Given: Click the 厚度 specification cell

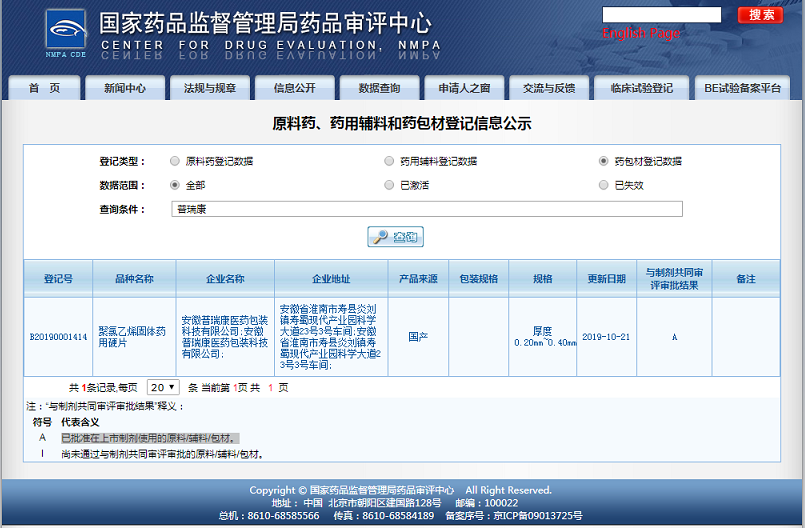Looking at the screenshot, I should click(x=544, y=337).
